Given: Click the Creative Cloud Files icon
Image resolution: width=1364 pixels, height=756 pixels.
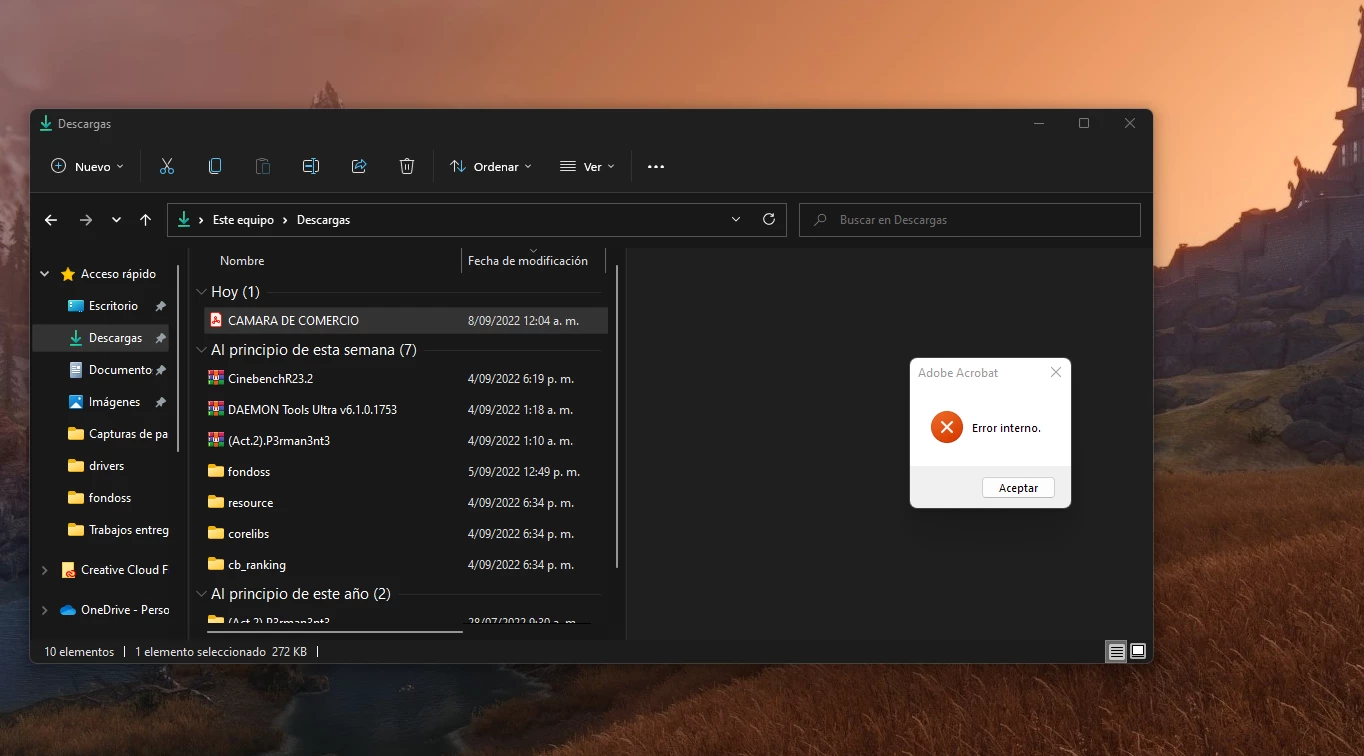Looking at the screenshot, I should [68, 570].
